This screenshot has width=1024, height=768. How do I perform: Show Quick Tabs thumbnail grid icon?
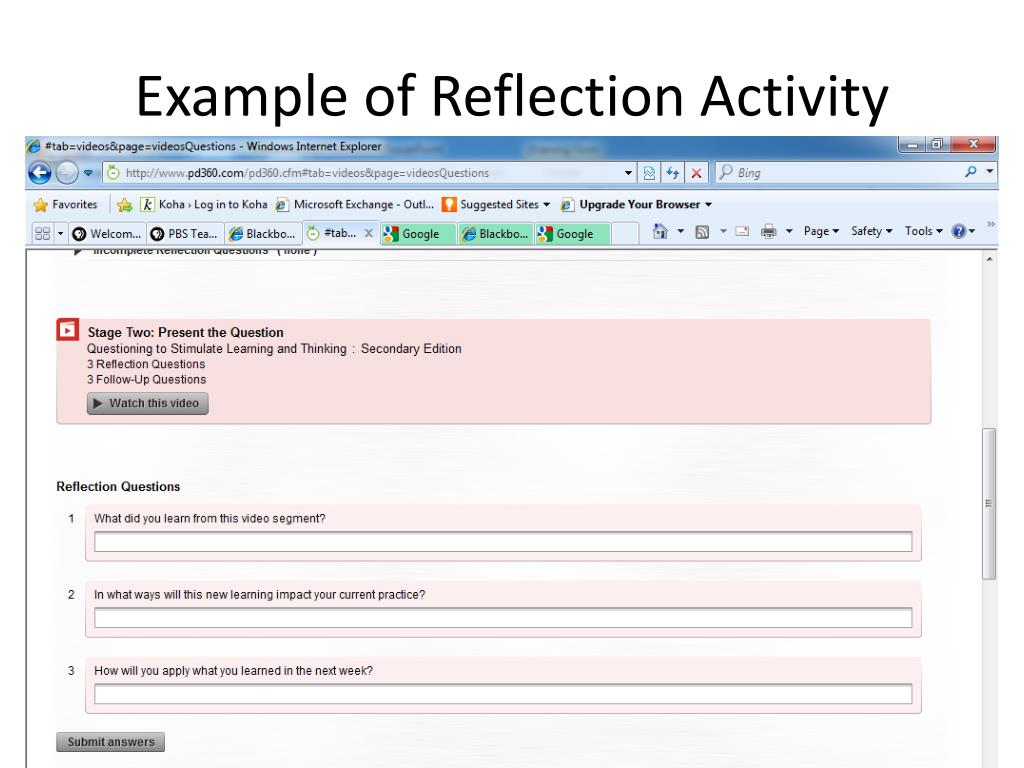[42, 233]
